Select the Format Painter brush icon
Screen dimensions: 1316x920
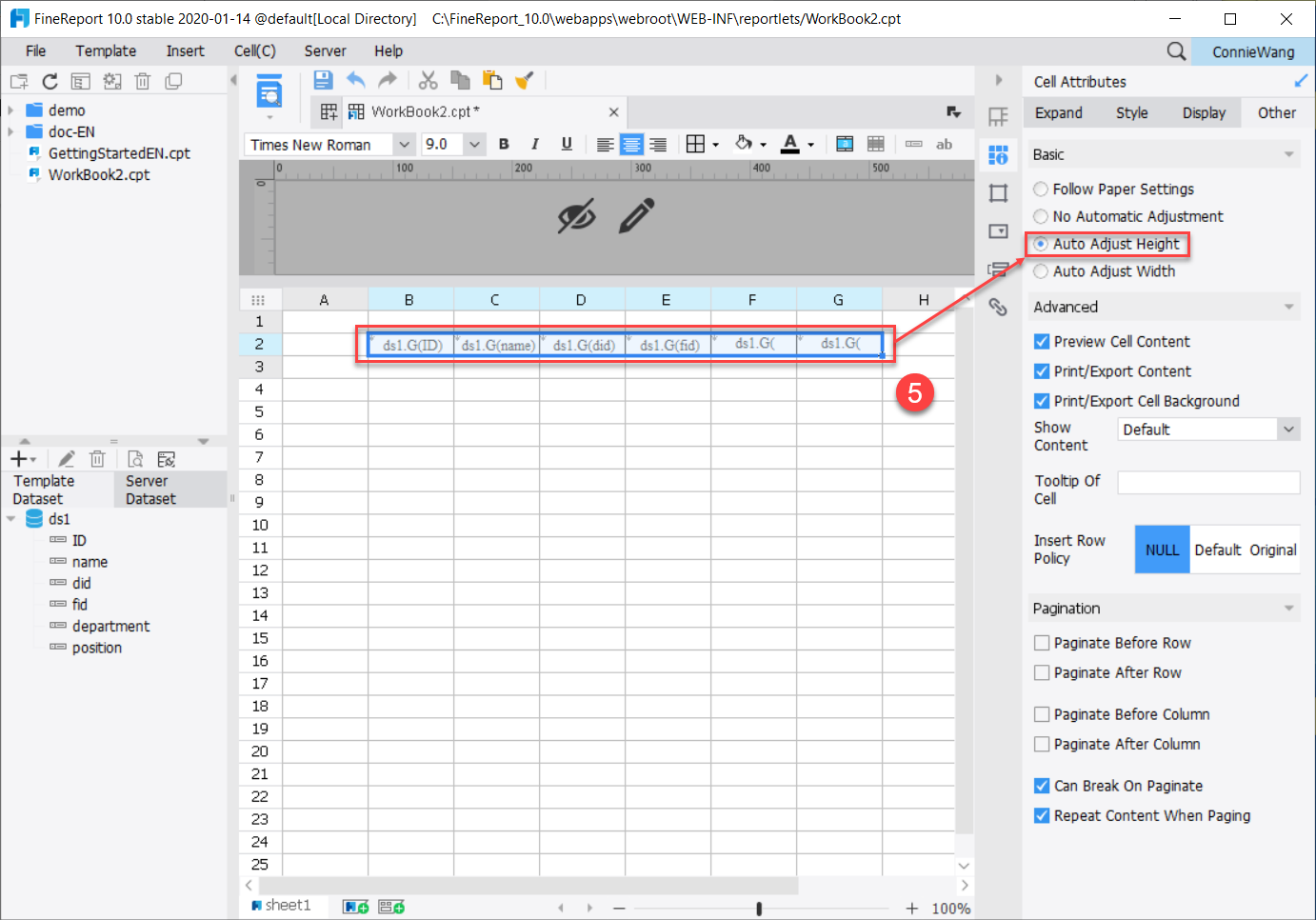click(x=524, y=80)
